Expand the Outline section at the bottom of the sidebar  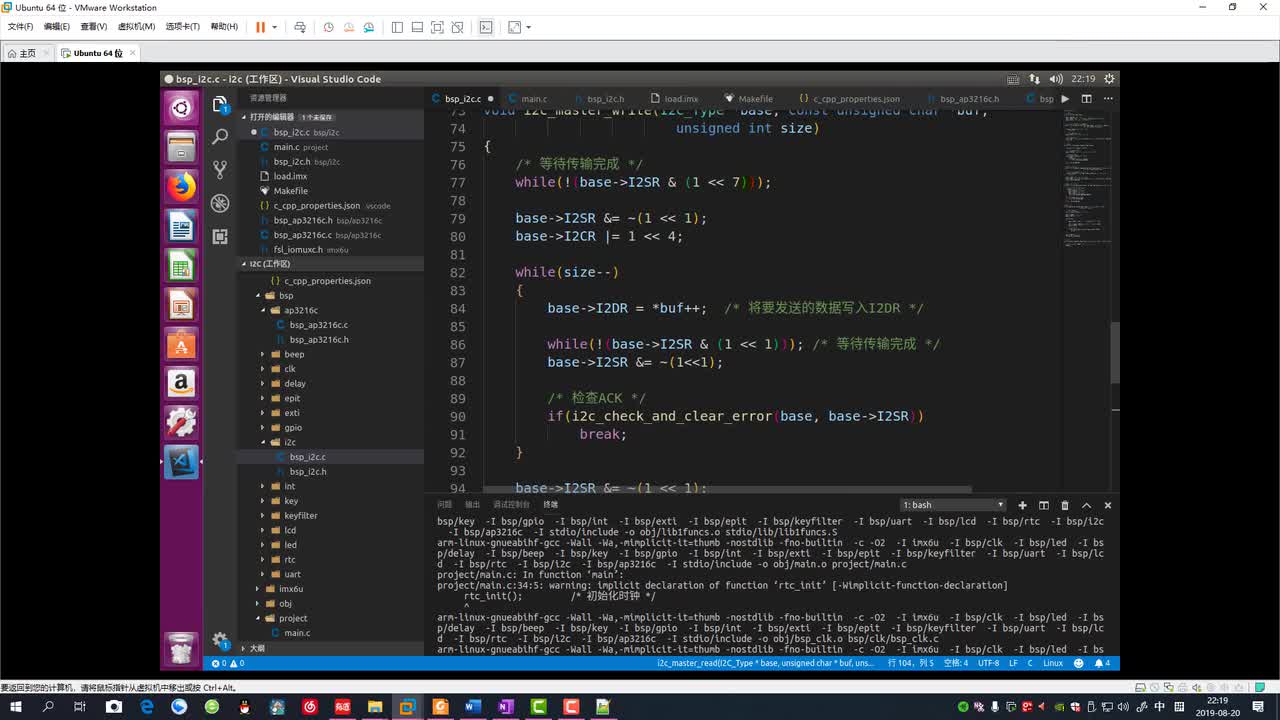[x=330, y=648]
